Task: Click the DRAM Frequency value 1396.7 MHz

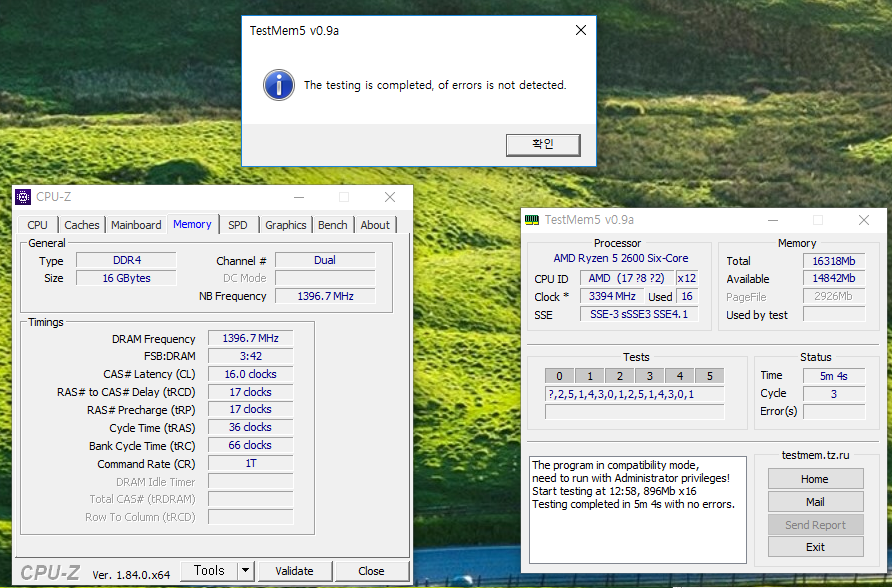Action: pos(250,338)
